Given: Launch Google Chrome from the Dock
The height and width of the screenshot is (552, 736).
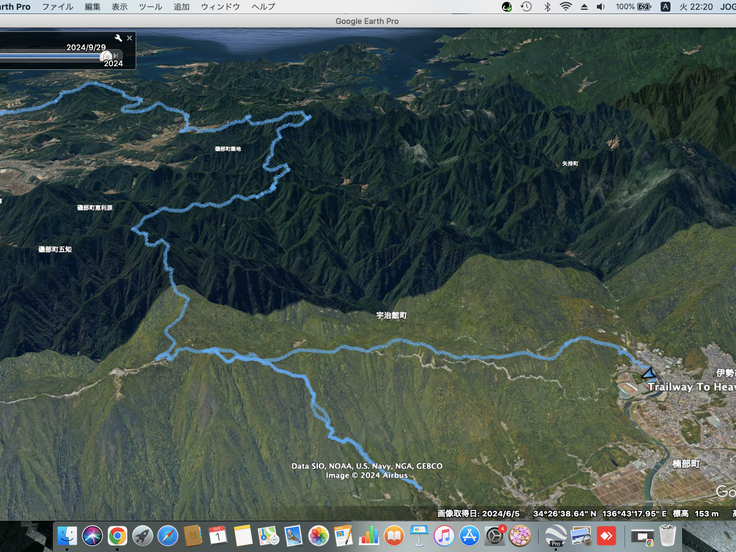Looking at the screenshot, I should tap(118, 536).
